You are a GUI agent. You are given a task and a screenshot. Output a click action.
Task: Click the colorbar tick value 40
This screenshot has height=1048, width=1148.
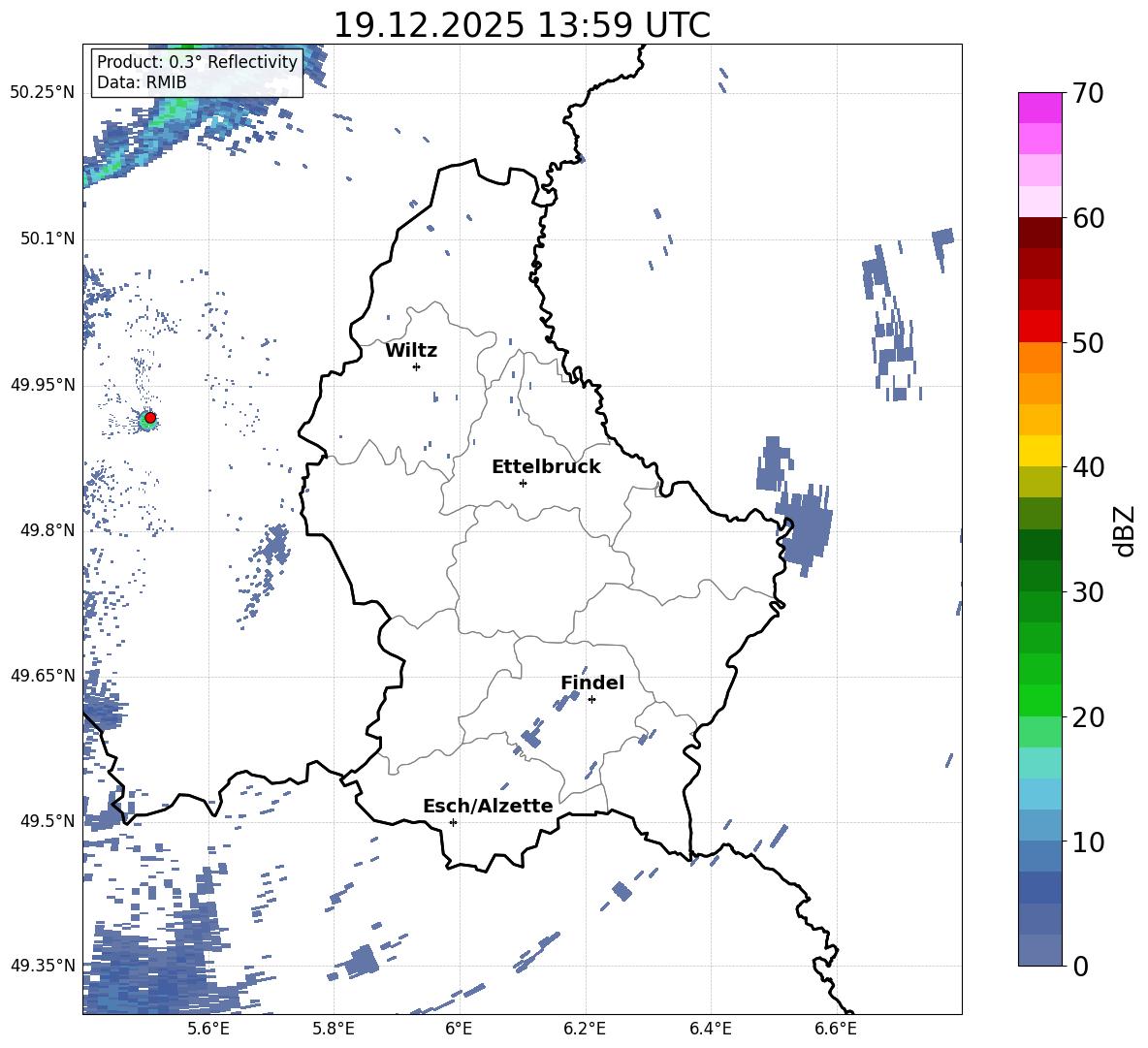pyautogui.click(x=1088, y=467)
